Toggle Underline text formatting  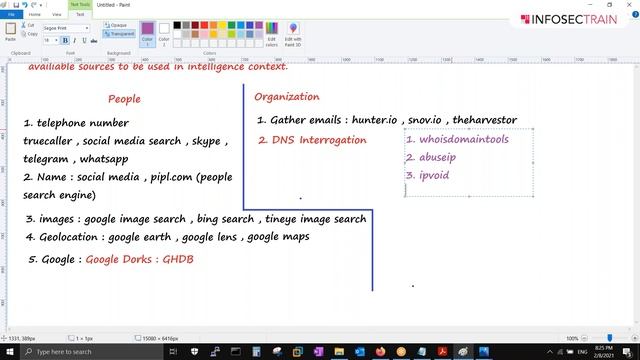[84, 40]
